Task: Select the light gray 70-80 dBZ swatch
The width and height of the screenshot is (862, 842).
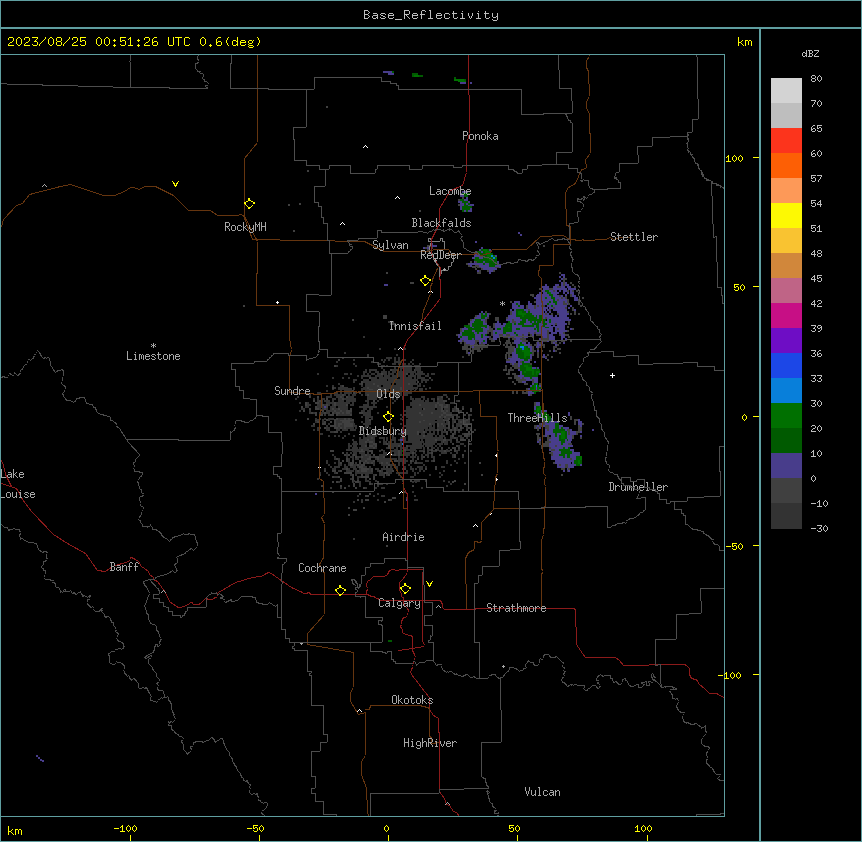Action: [x=786, y=91]
